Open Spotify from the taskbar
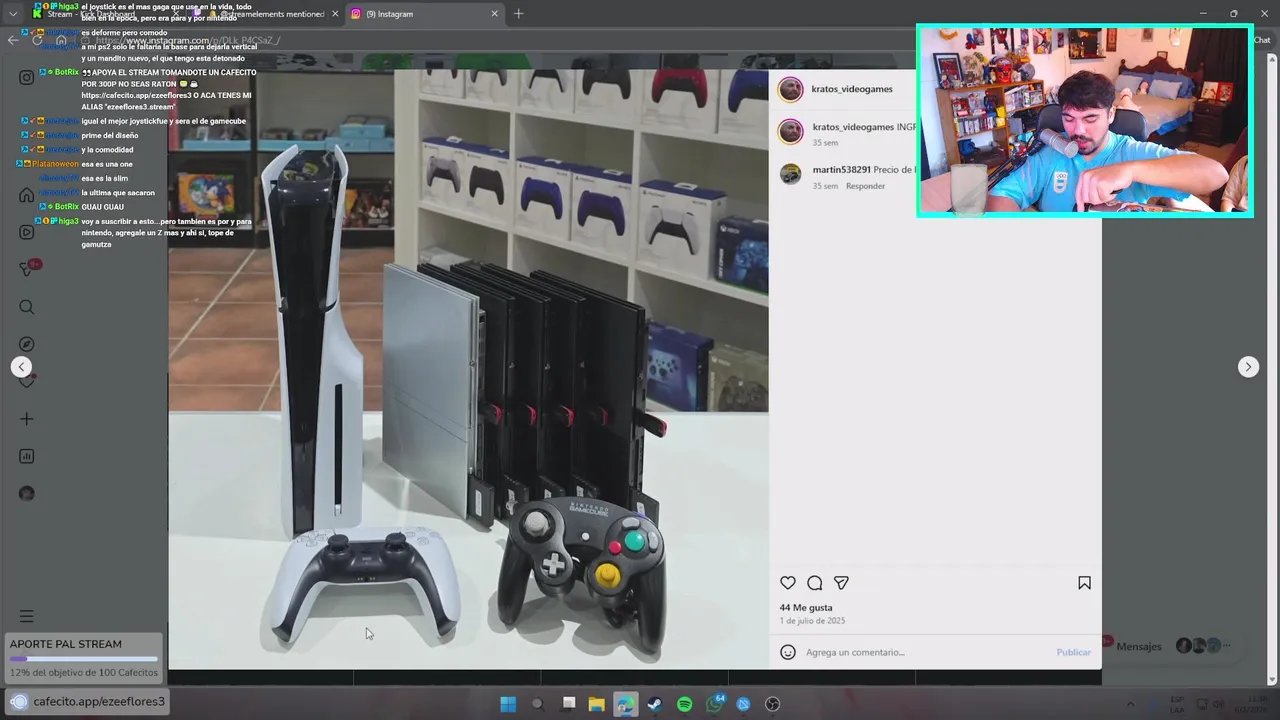Screen dimensions: 1280x720 click(684, 704)
